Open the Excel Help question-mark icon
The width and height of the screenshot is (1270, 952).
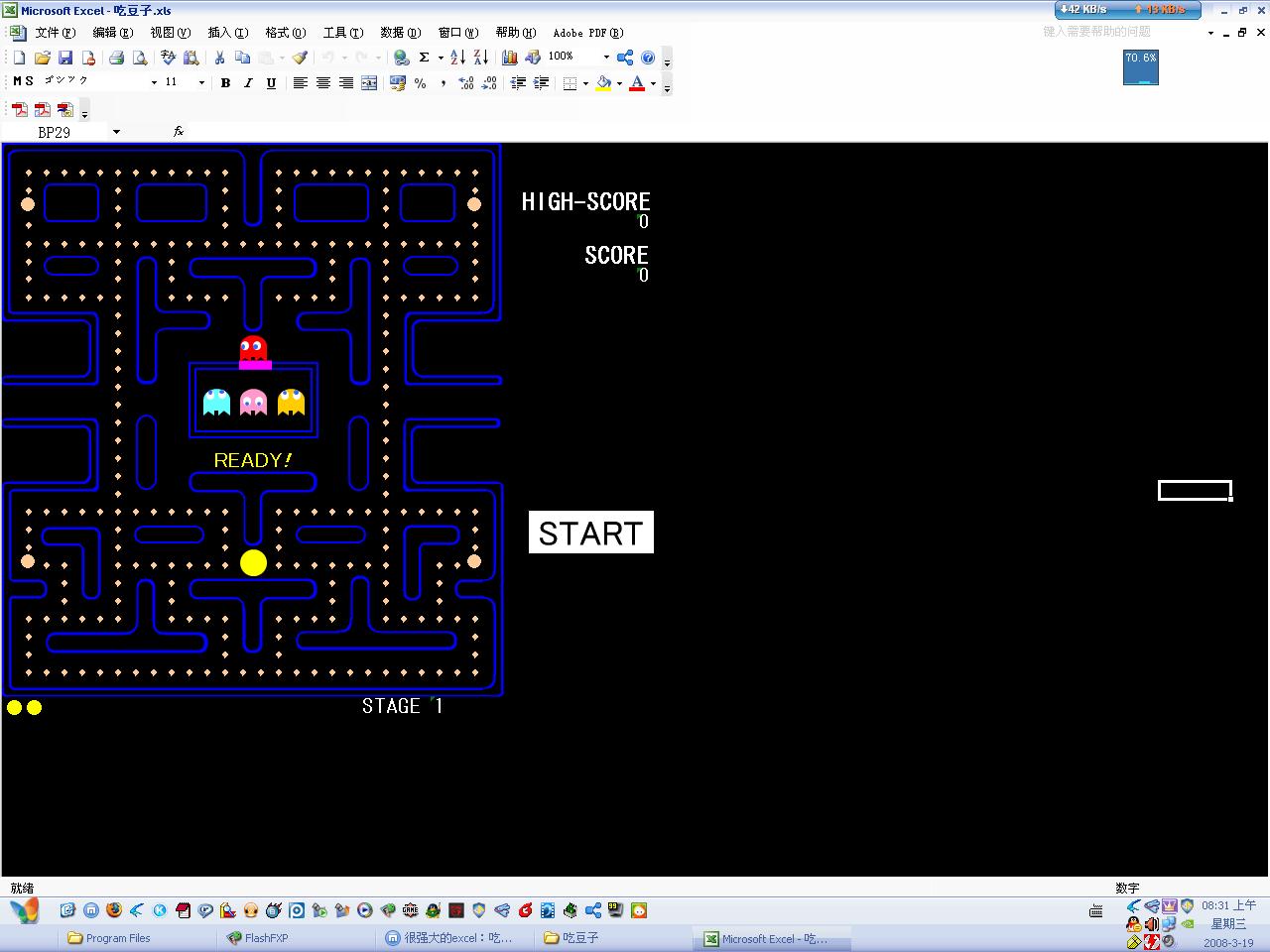(648, 58)
